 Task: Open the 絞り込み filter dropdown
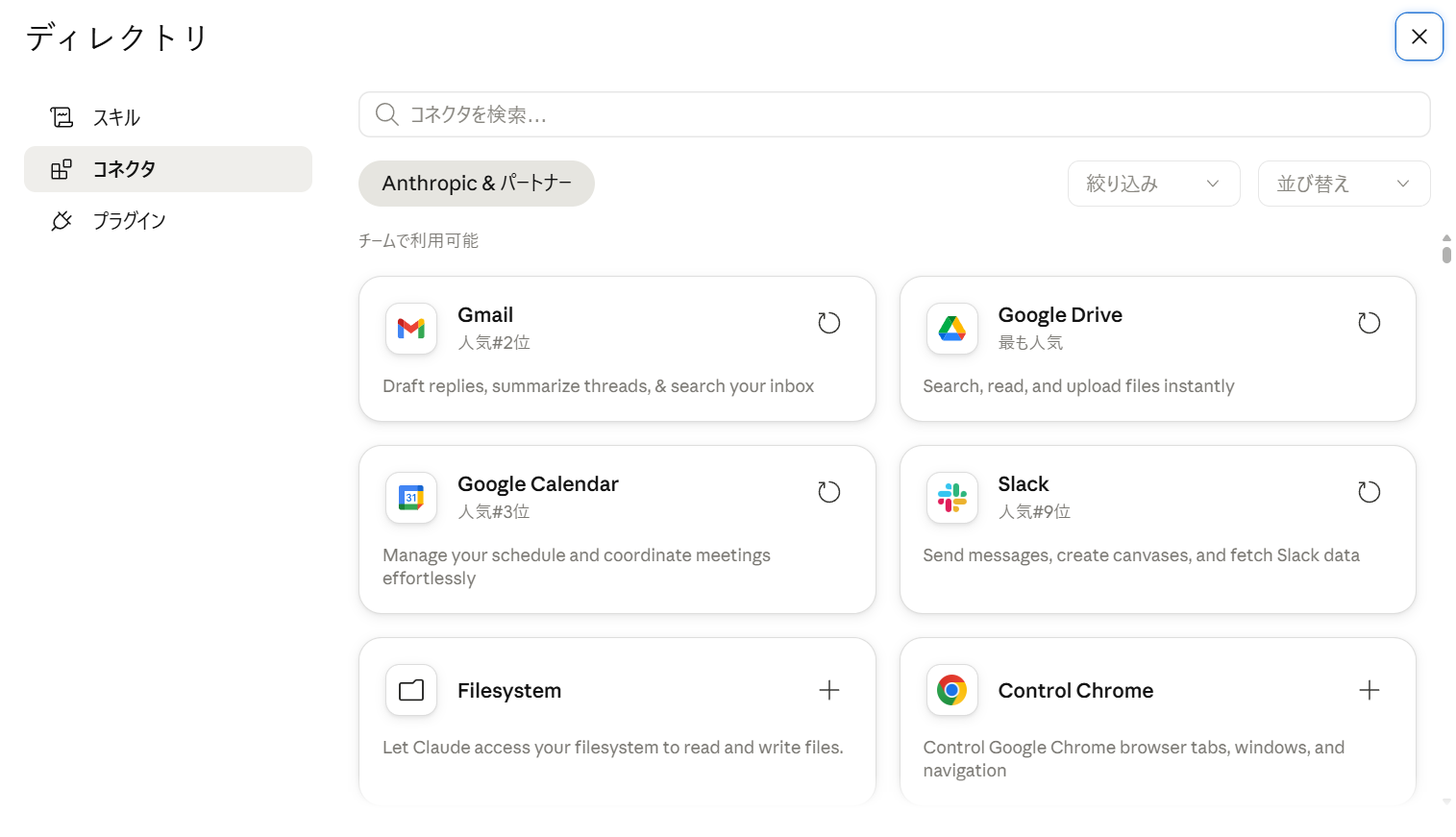[x=1153, y=184]
